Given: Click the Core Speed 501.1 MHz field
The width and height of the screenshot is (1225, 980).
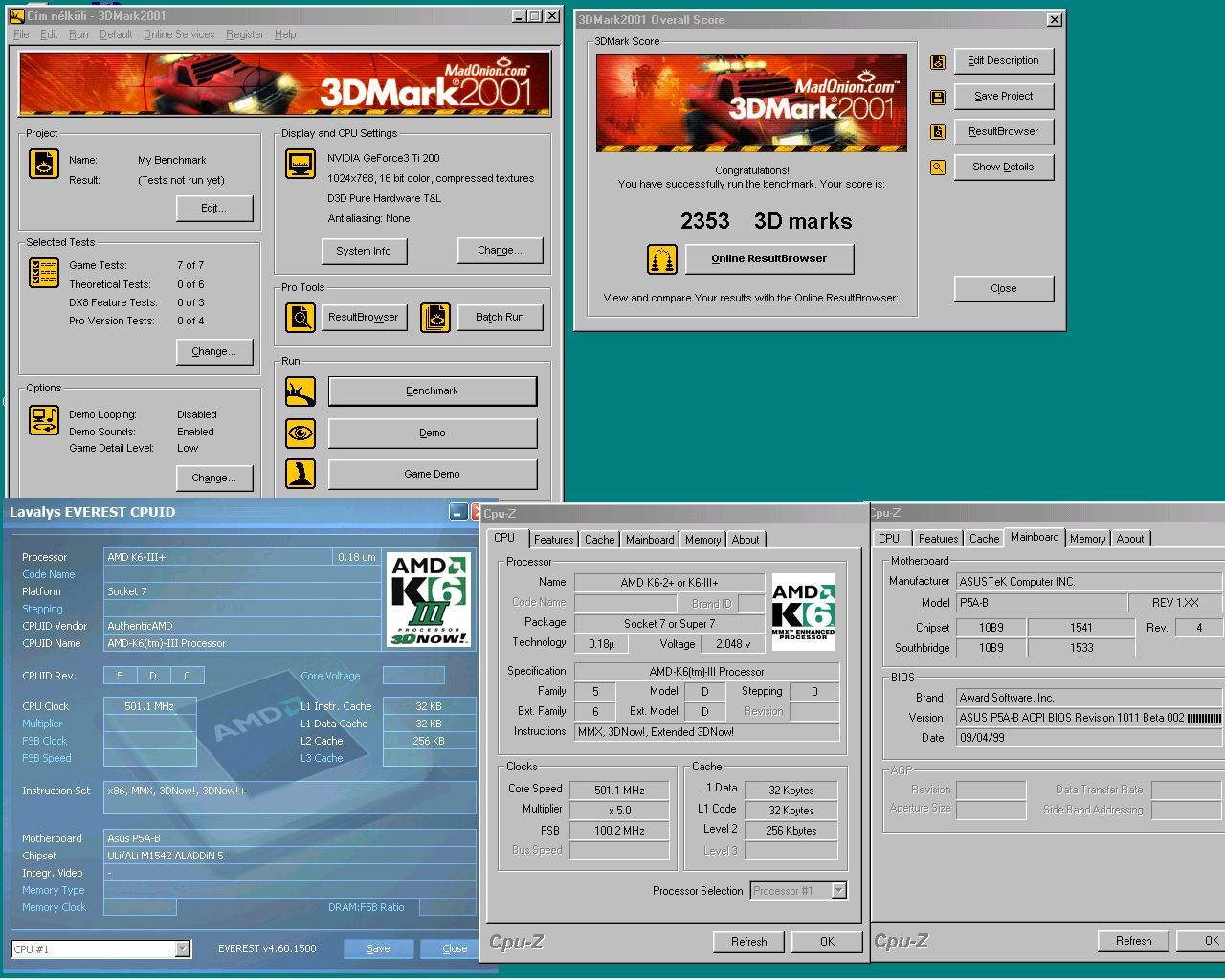Looking at the screenshot, I should (x=619, y=791).
